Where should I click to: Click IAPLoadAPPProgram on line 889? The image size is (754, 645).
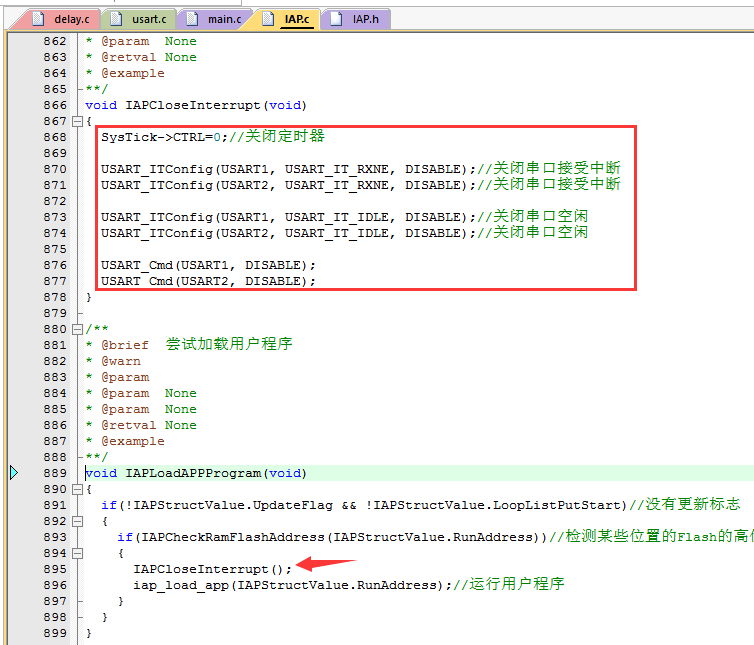point(193,473)
